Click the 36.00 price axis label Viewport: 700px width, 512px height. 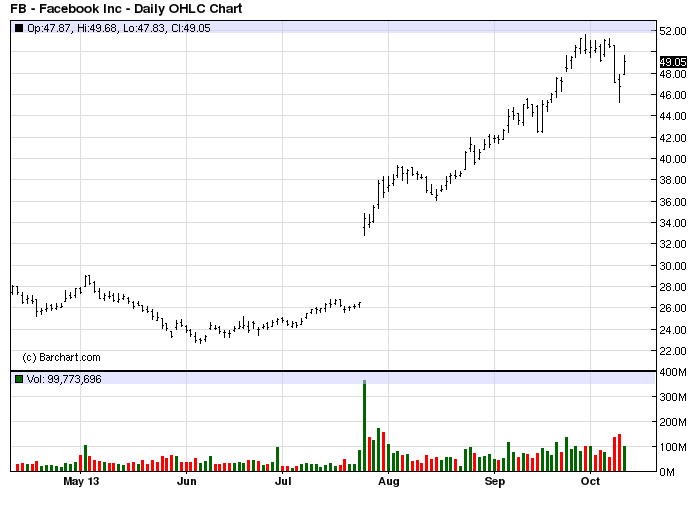tap(673, 201)
